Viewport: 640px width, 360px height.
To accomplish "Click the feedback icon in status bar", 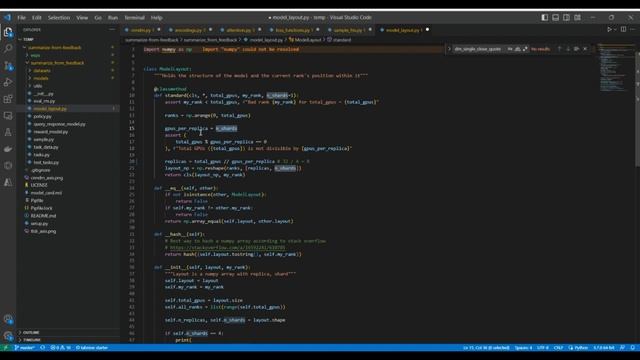I will 622,348.
